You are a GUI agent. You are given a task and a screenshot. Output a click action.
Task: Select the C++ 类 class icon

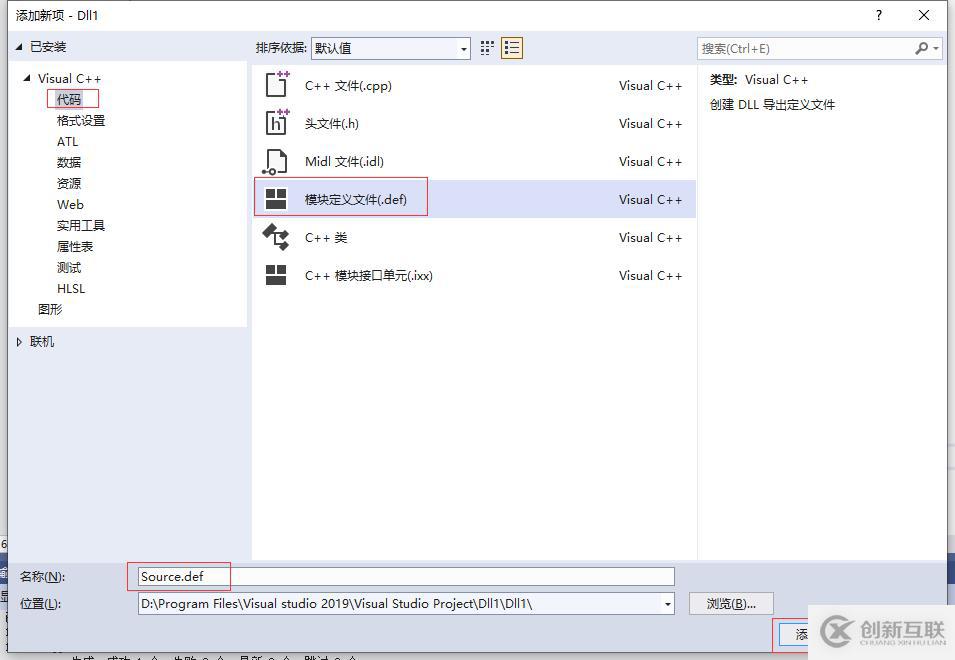276,237
